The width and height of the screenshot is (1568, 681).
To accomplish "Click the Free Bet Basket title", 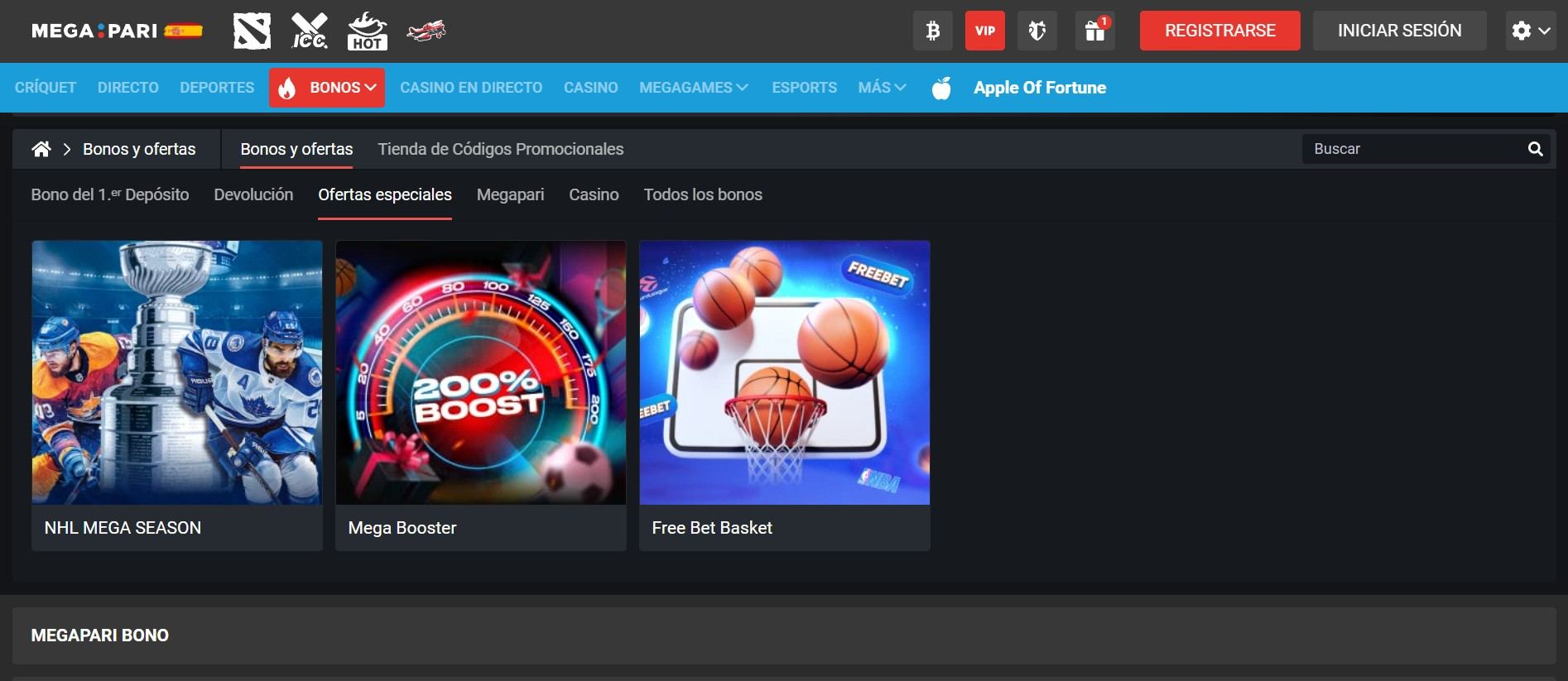I will pyautogui.click(x=712, y=528).
